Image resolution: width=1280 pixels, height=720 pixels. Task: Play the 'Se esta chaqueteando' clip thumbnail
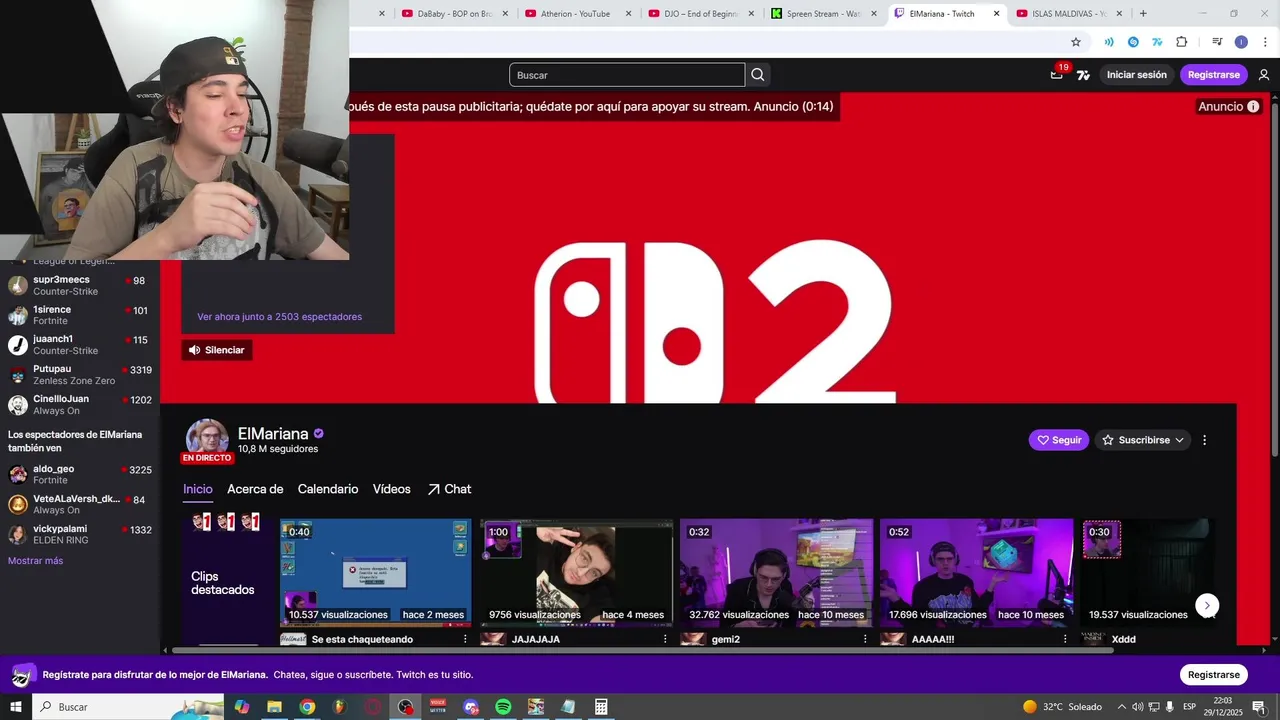coord(376,572)
